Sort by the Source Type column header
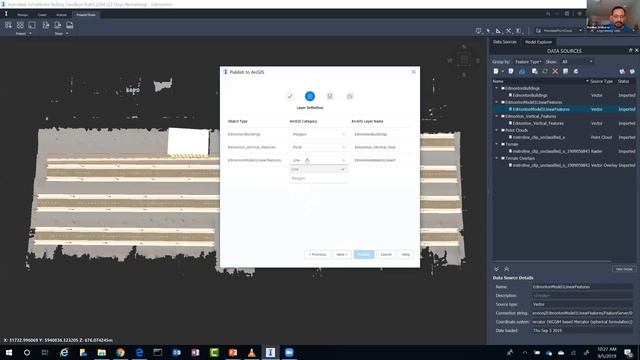The image size is (640, 360). (x=601, y=81)
